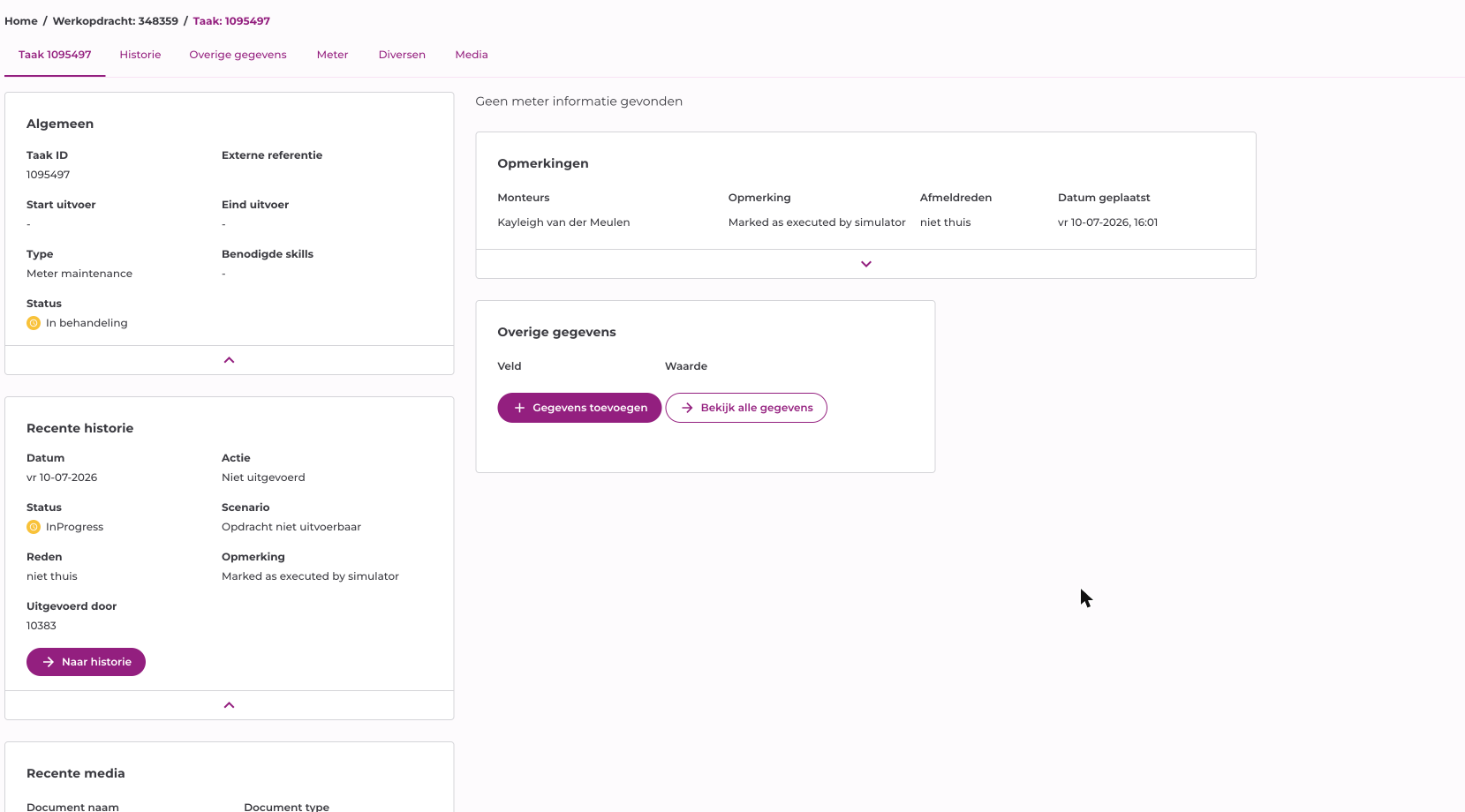Click the Kayleigh van der Meulen cell
The width and height of the screenshot is (1465, 812).
coord(563,222)
